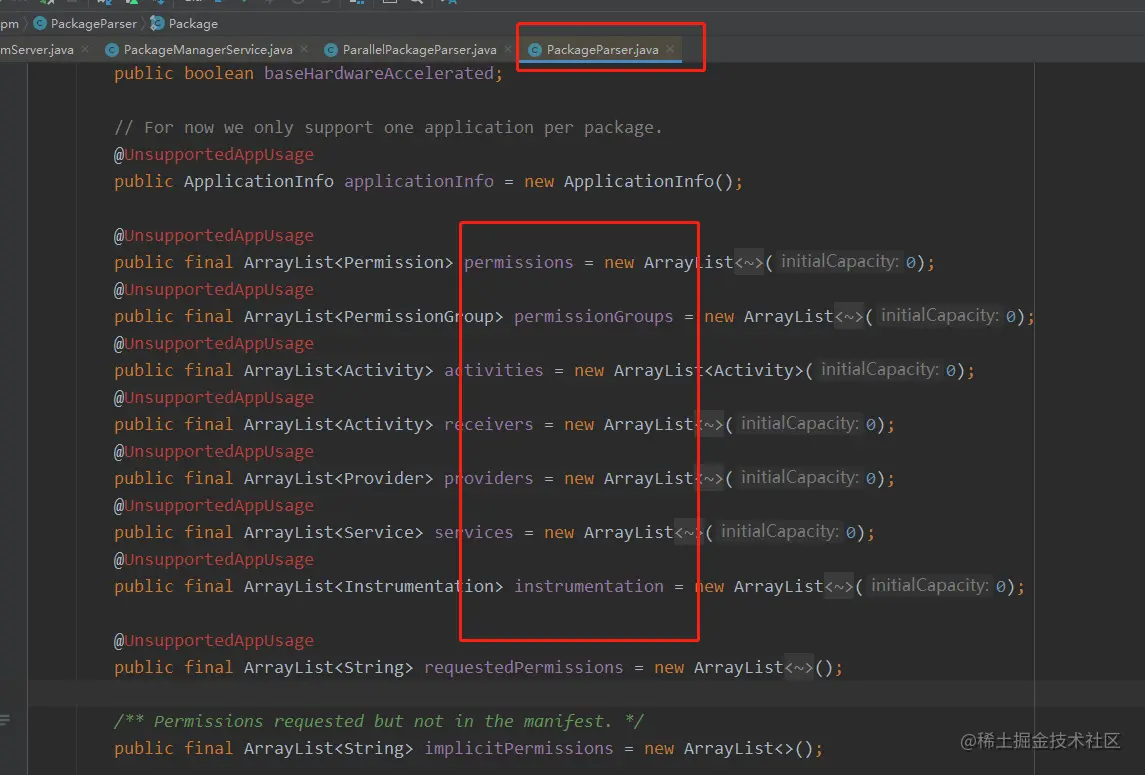This screenshot has height=775, width=1145.
Task: Close the PackageManagerService.java tab
Action: click(x=304, y=49)
